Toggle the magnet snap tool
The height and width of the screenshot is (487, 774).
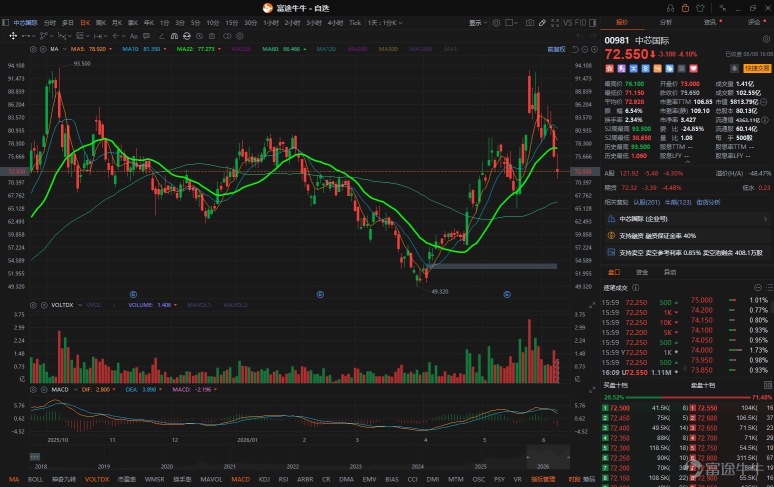[x=174, y=36]
